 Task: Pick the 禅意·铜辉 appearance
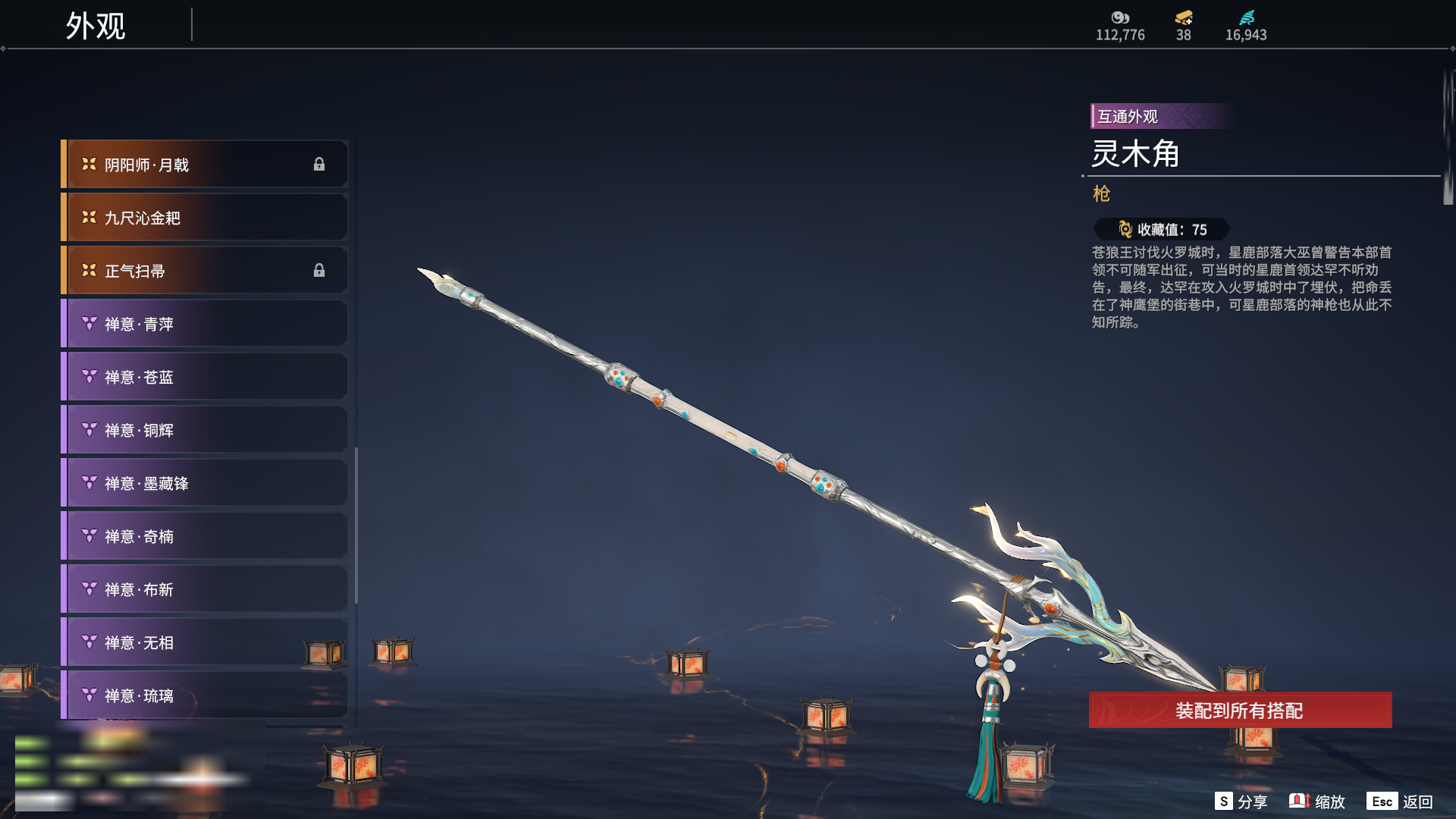[x=205, y=430]
